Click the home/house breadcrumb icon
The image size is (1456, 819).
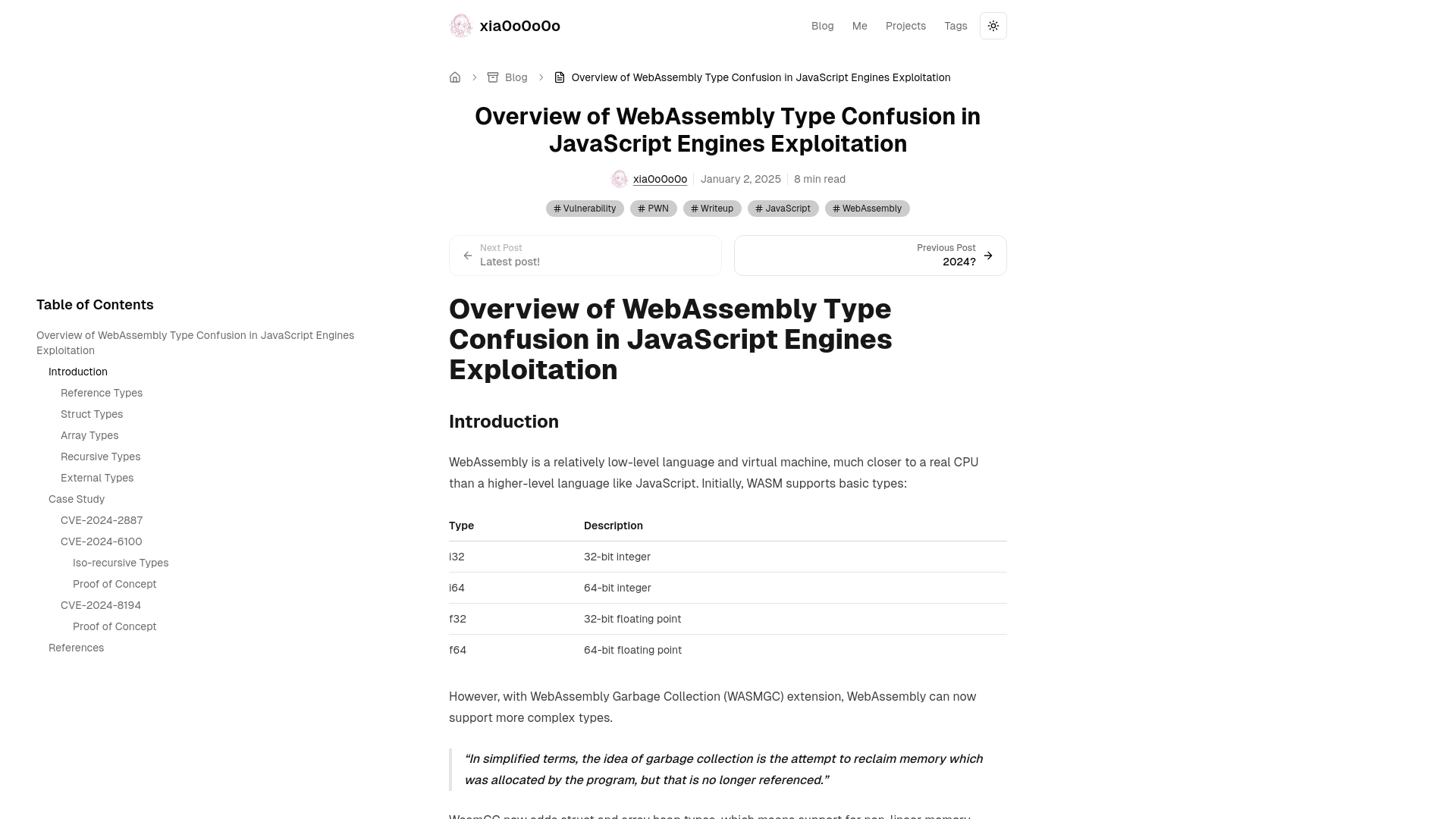pos(455,77)
